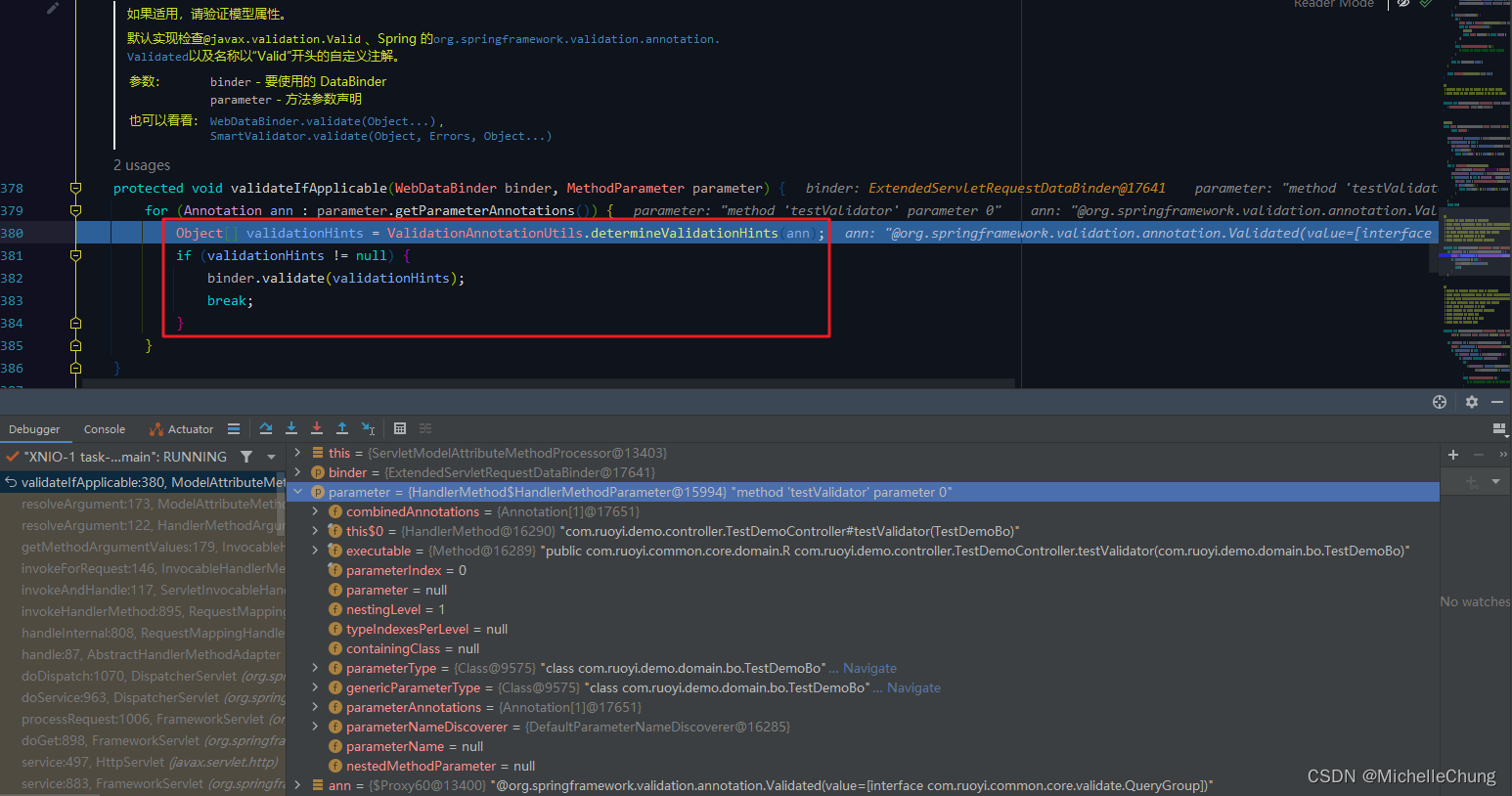Viewport: 1512px width, 796px height.
Task: Click the threads list icon beside Actuator
Action: 233,428
